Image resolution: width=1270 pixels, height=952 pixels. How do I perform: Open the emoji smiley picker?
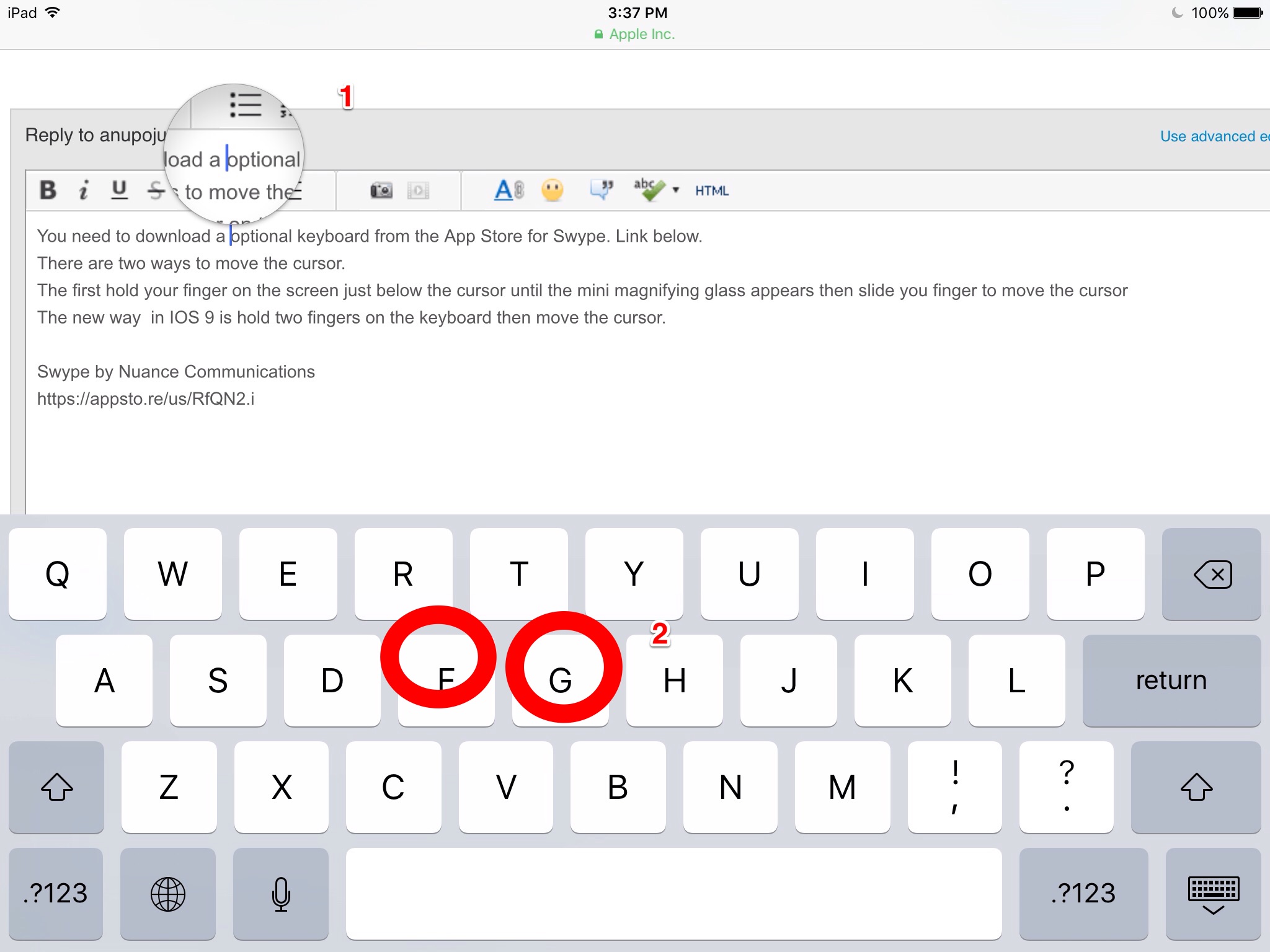pos(553,191)
